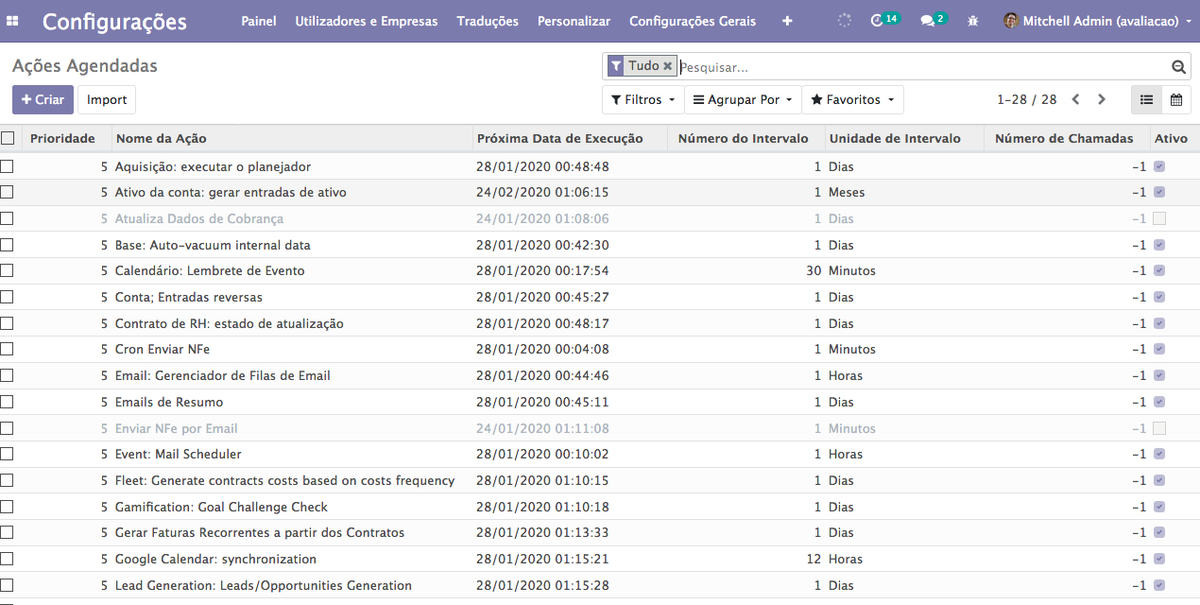Toggle Ativo for Enviar NFe por Email
This screenshot has width=1200, height=605.
pyautogui.click(x=1159, y=428)
